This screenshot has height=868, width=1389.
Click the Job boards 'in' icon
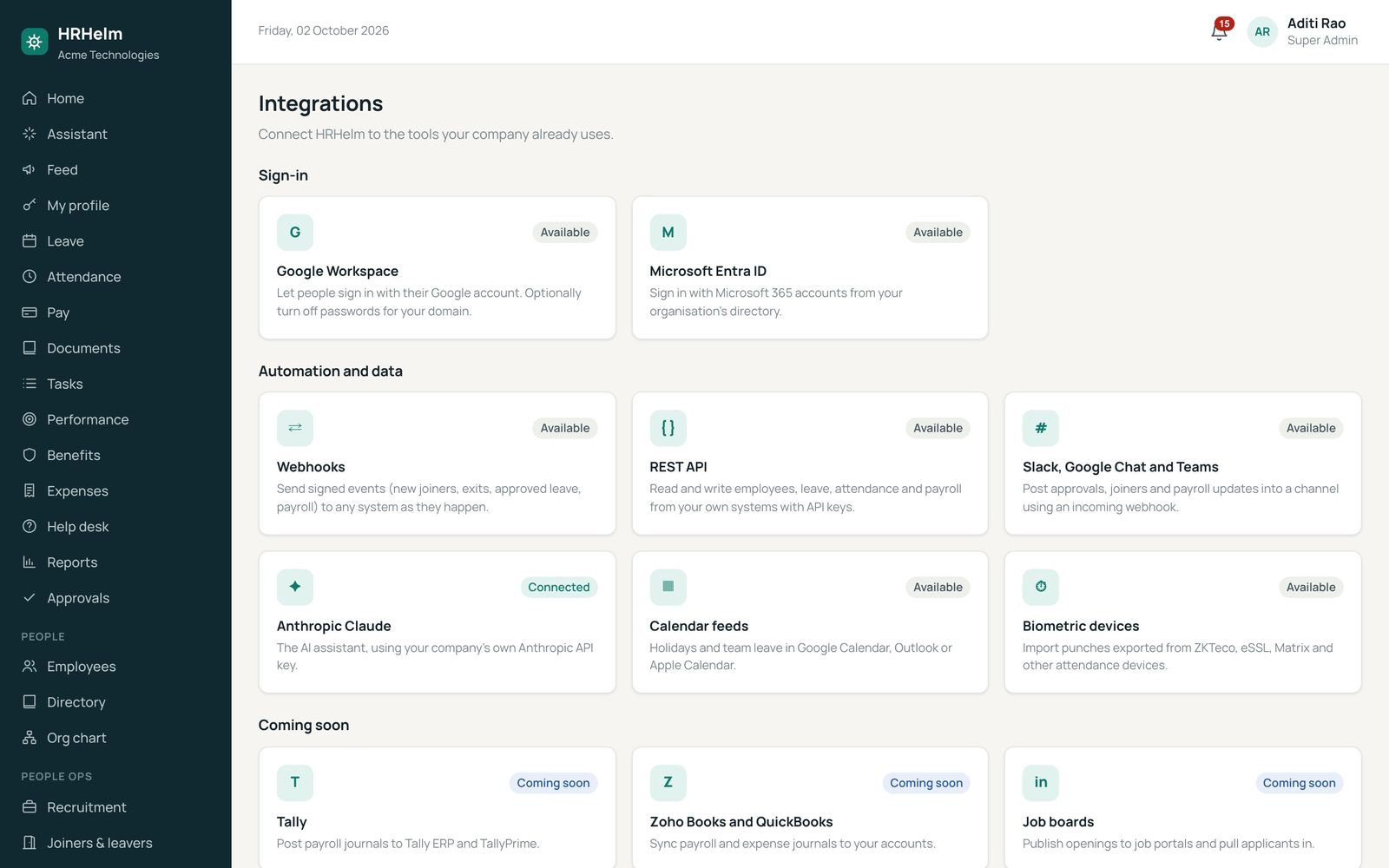click(x=1041, y=783)
